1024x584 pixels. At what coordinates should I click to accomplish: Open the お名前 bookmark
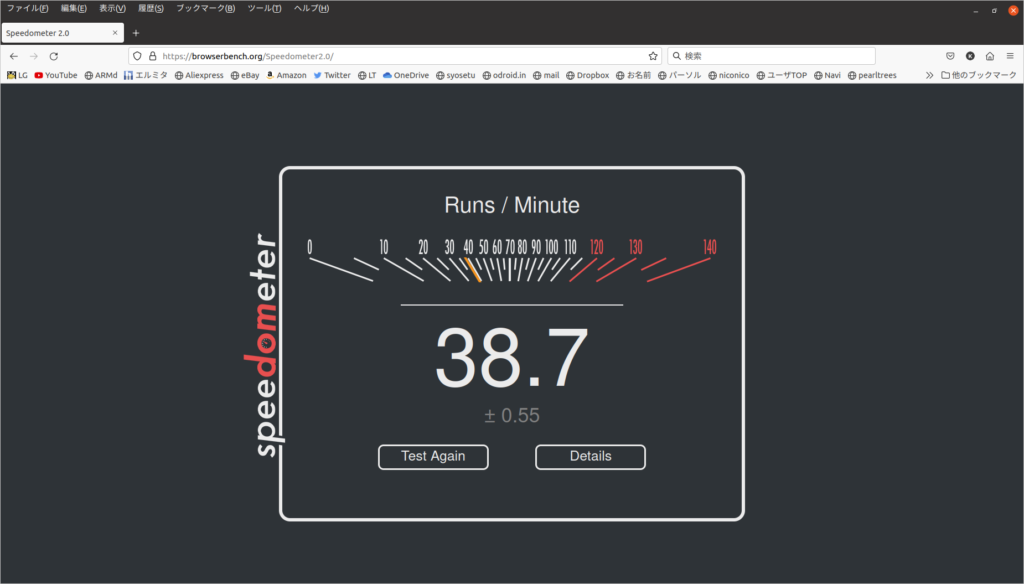633,75
